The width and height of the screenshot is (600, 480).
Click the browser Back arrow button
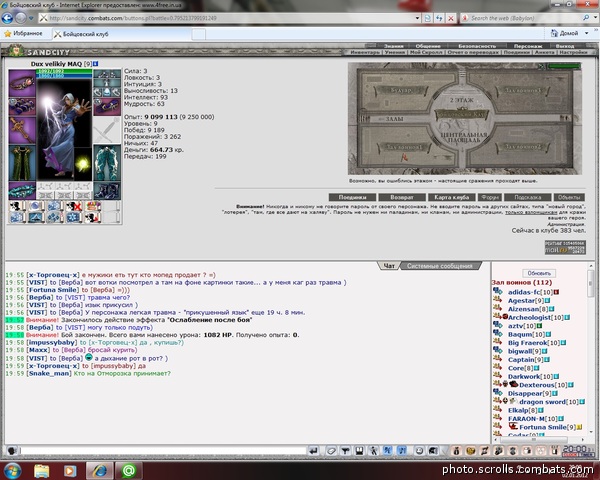(x=7, y=18)
